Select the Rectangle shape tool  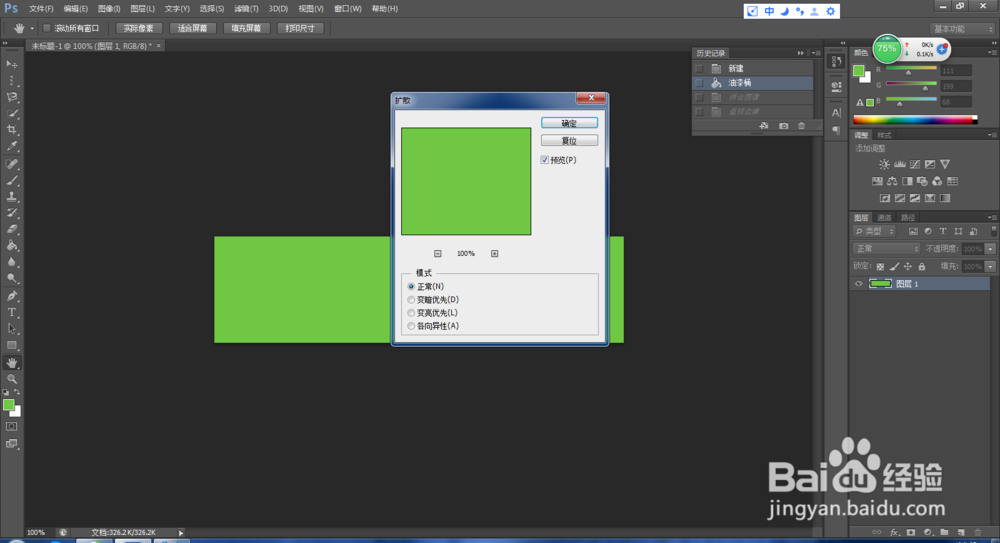tap(11, 345)
